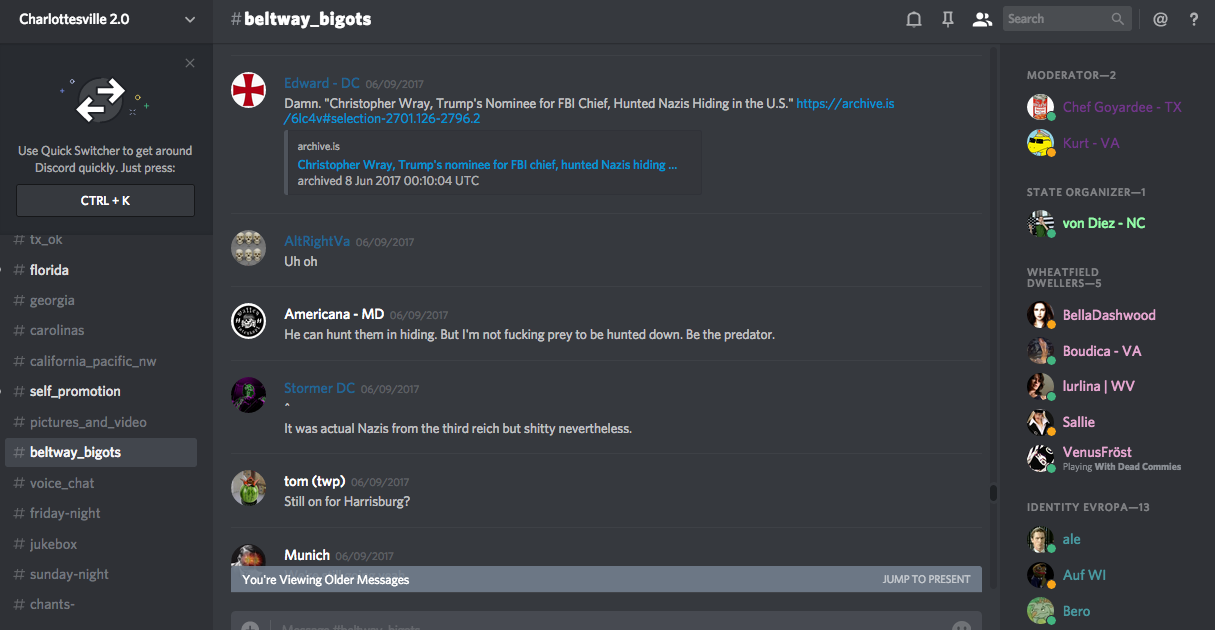Click Edward - DC's avatar
This screenshot has height=630, width=1215.
pyautogui.click(x=248, y=90)
